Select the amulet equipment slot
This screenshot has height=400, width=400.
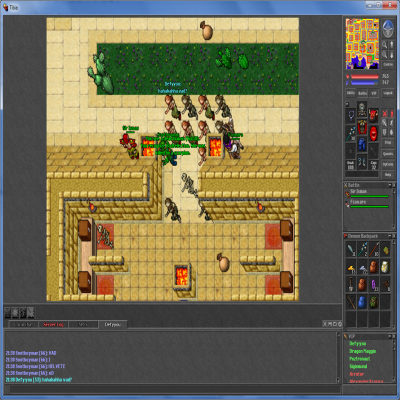350,117
